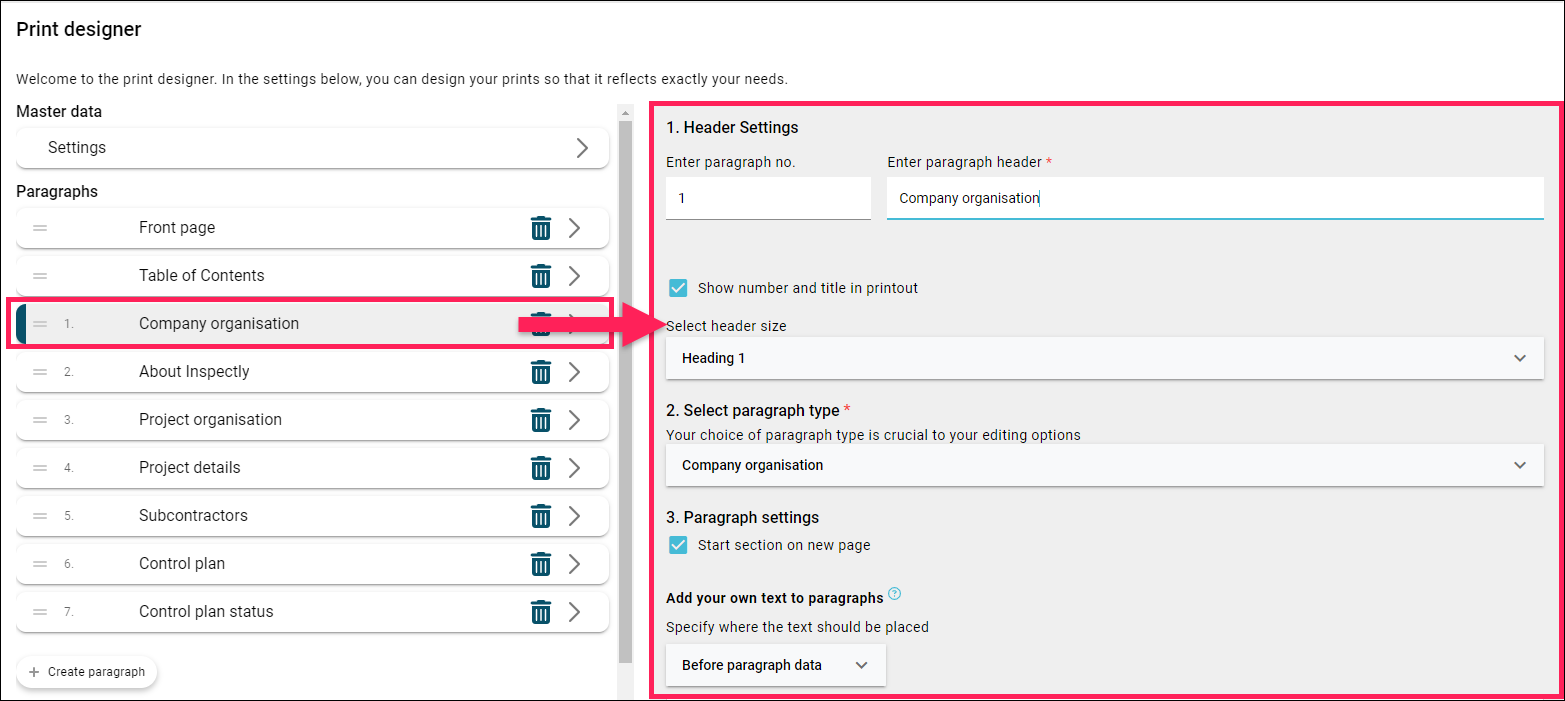Delete the Front page paragraph

[x=541, y=228]
